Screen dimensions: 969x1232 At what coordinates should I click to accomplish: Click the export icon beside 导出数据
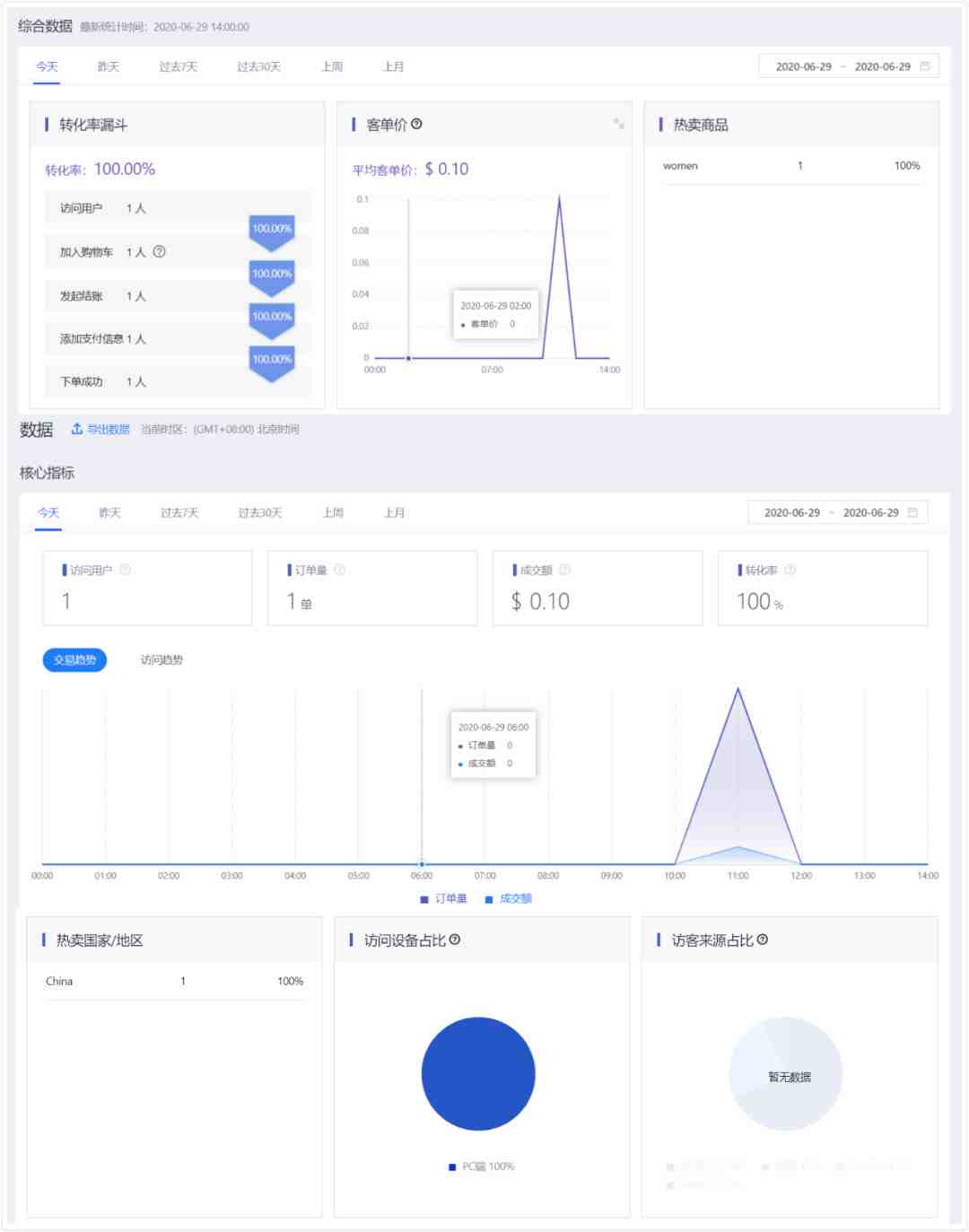pos(77,429)
